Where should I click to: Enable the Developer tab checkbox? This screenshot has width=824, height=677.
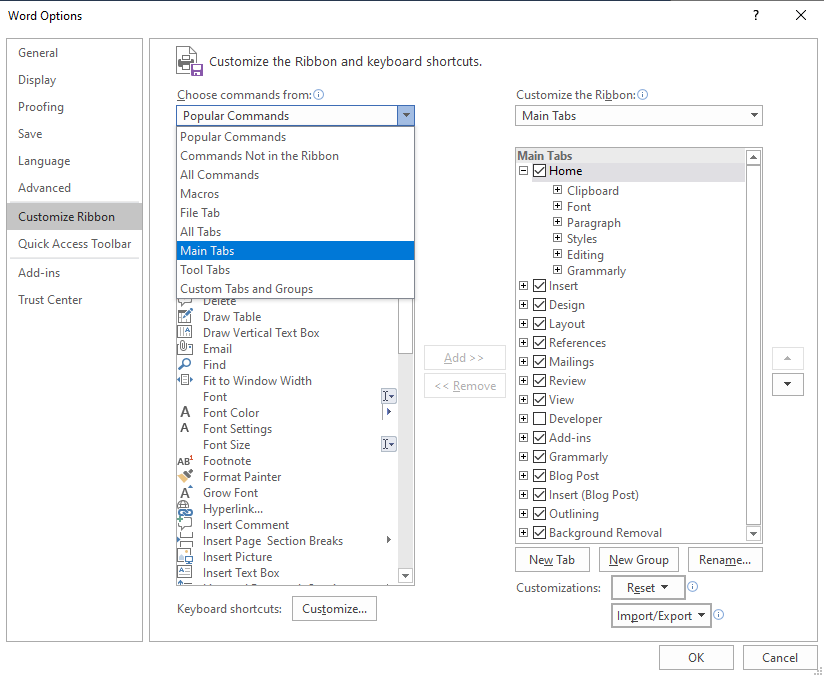point(539,419)
